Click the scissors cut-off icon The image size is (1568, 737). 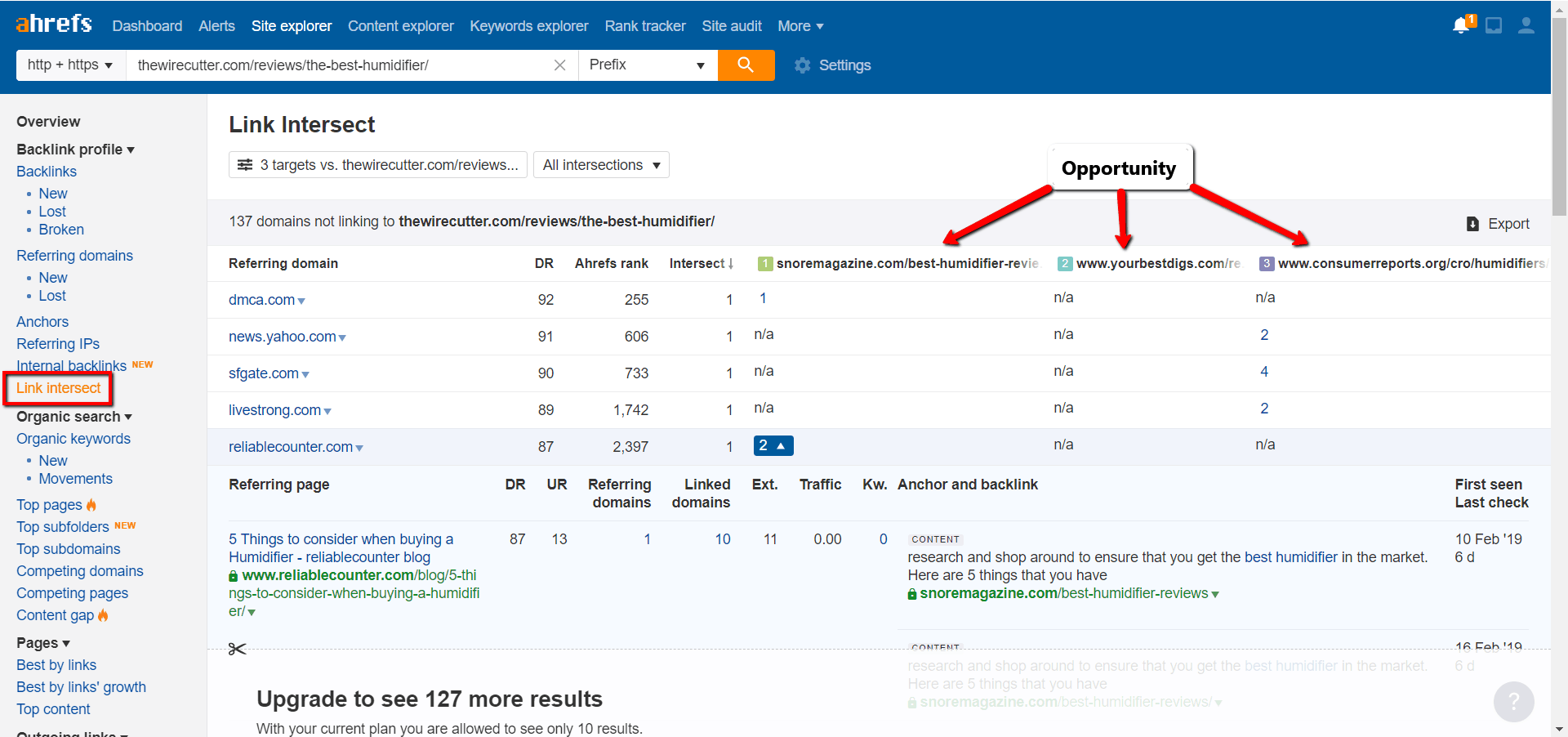237,649
